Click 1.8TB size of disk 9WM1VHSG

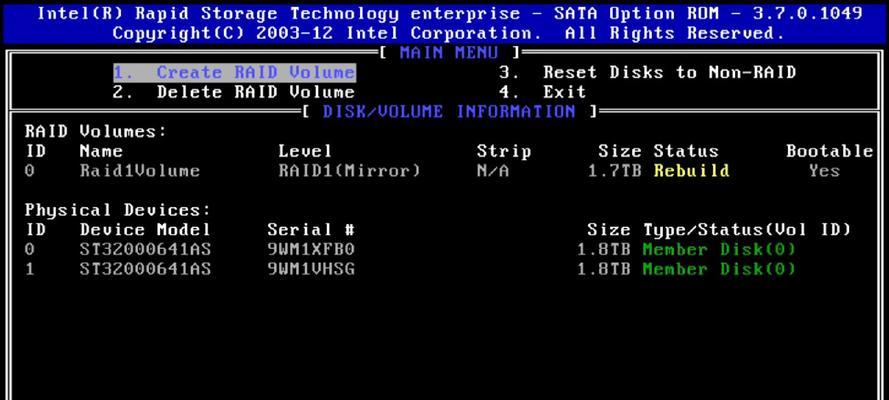pos(604,269)
